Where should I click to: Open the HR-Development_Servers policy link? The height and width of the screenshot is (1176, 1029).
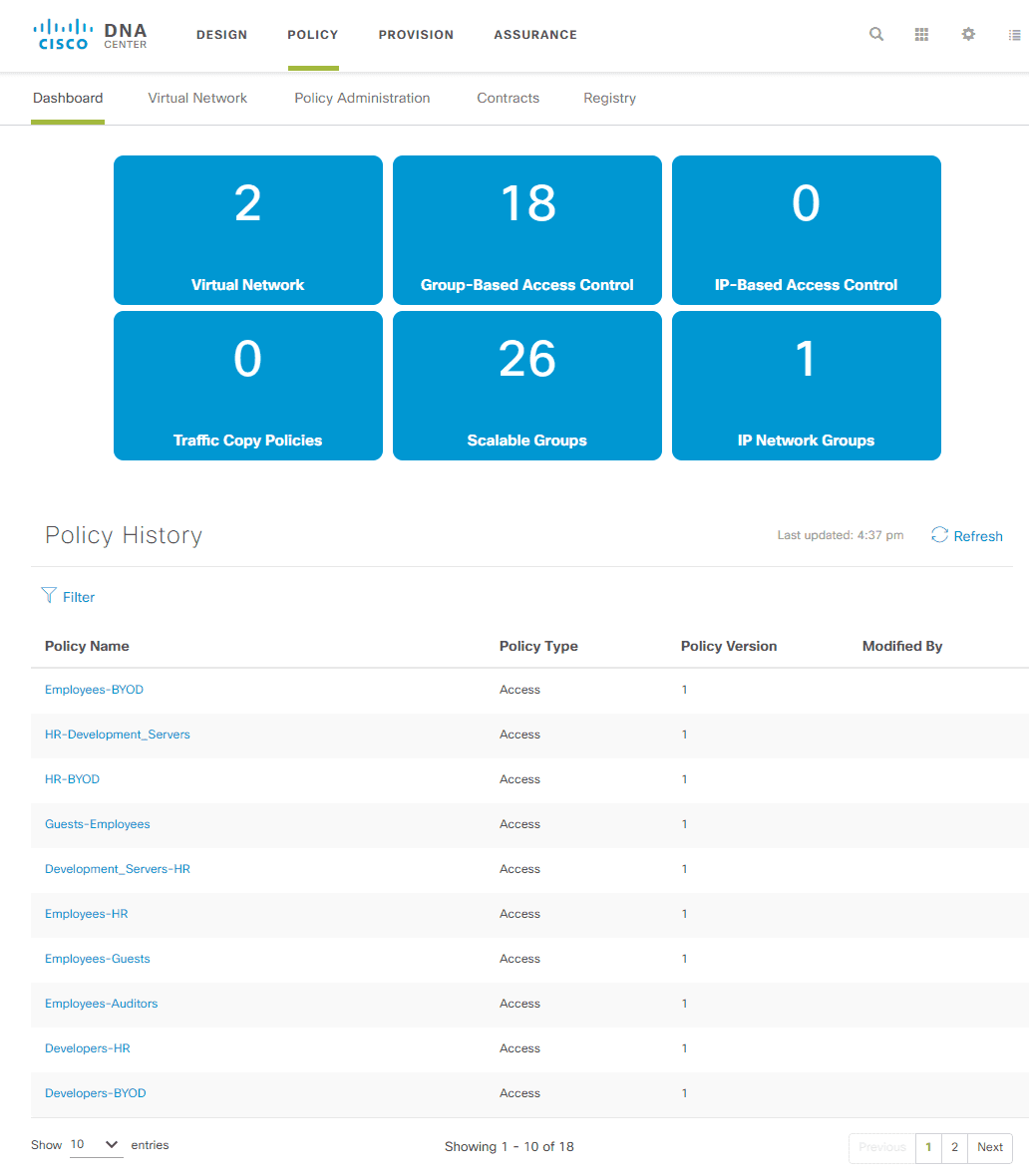pyautogui.click(x=117, y=735)
